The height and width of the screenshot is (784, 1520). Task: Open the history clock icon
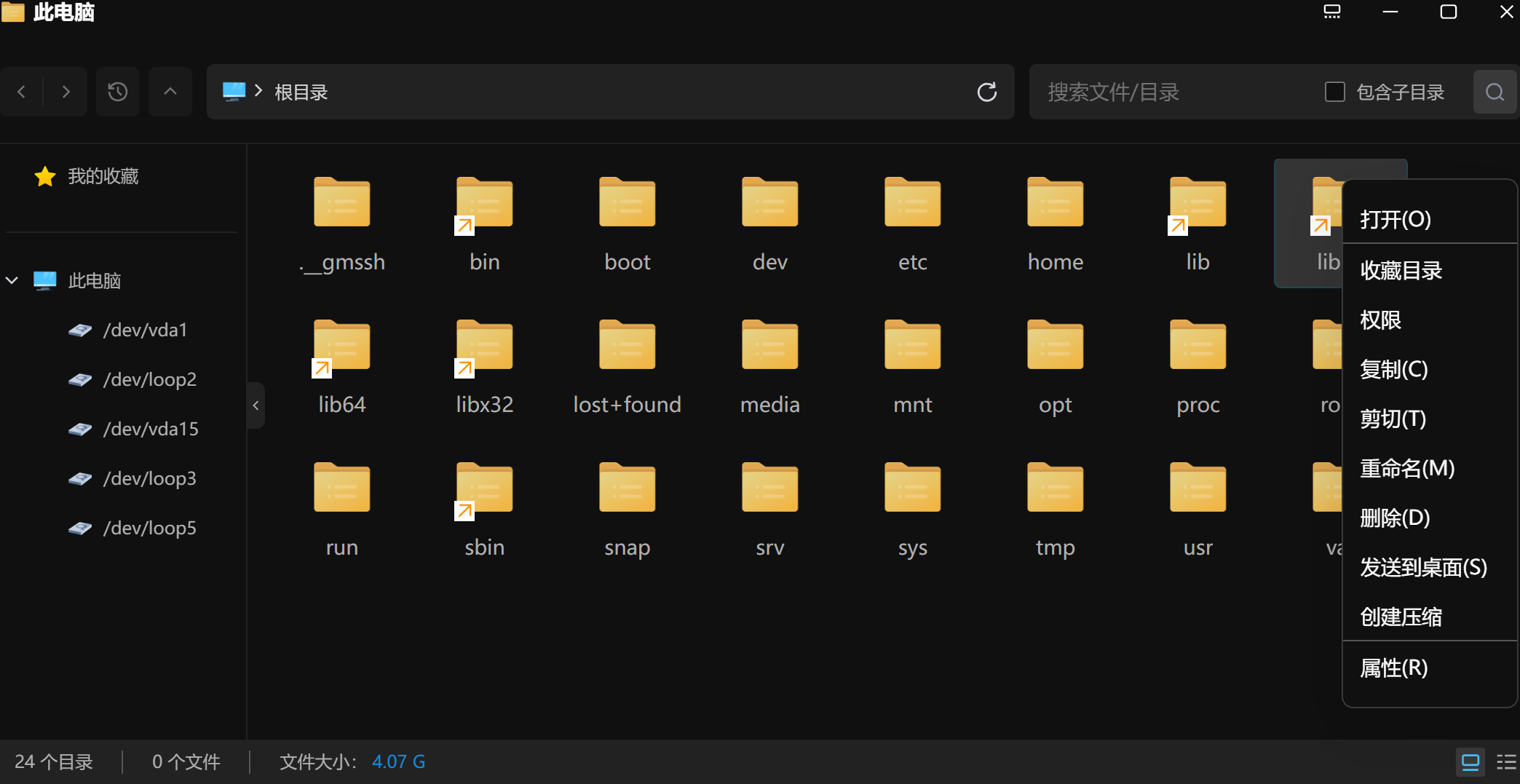(x=117, y=92)
